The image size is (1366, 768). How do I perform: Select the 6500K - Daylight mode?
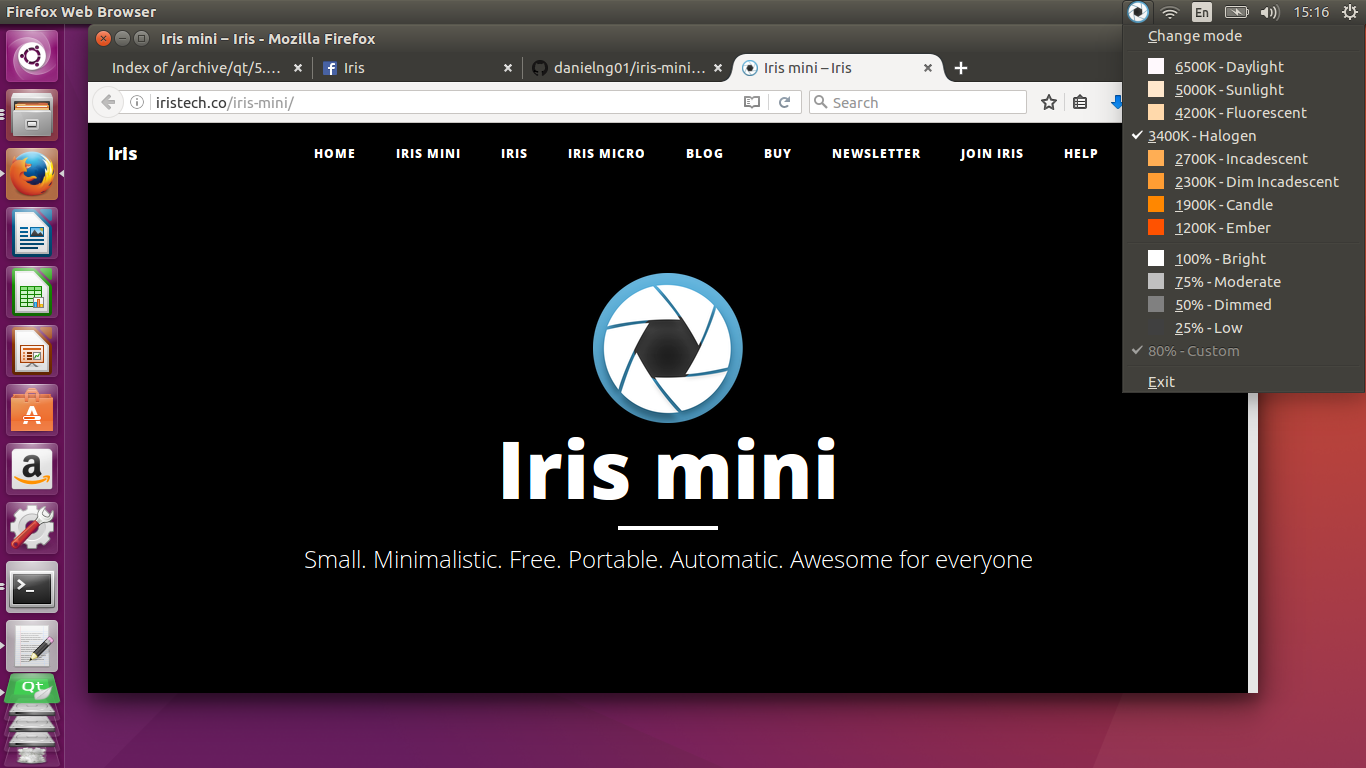pos(1244,67)
